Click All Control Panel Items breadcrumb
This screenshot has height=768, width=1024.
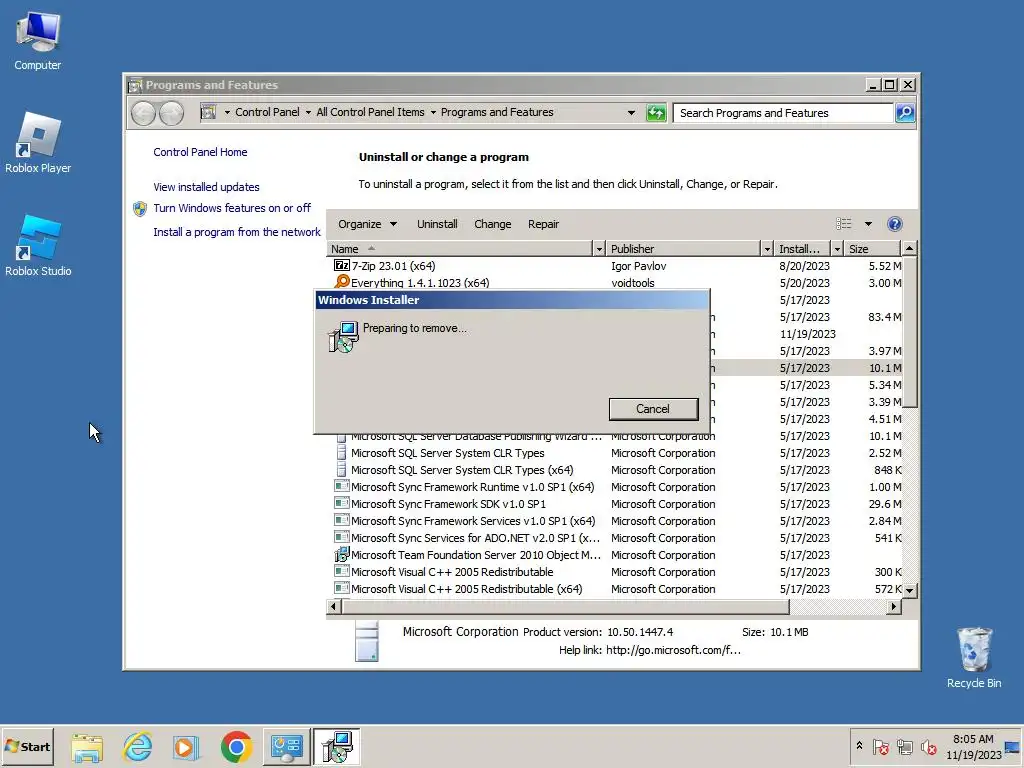[x=370, y=112]
